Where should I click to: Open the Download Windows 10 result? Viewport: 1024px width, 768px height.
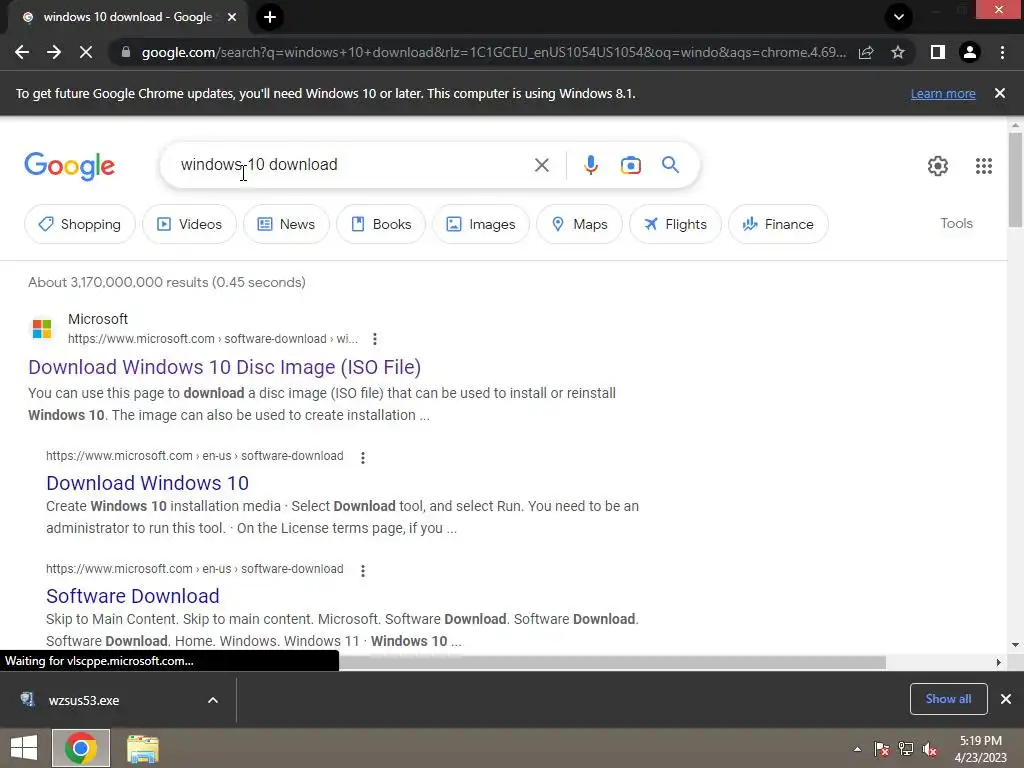pos(148,483)
